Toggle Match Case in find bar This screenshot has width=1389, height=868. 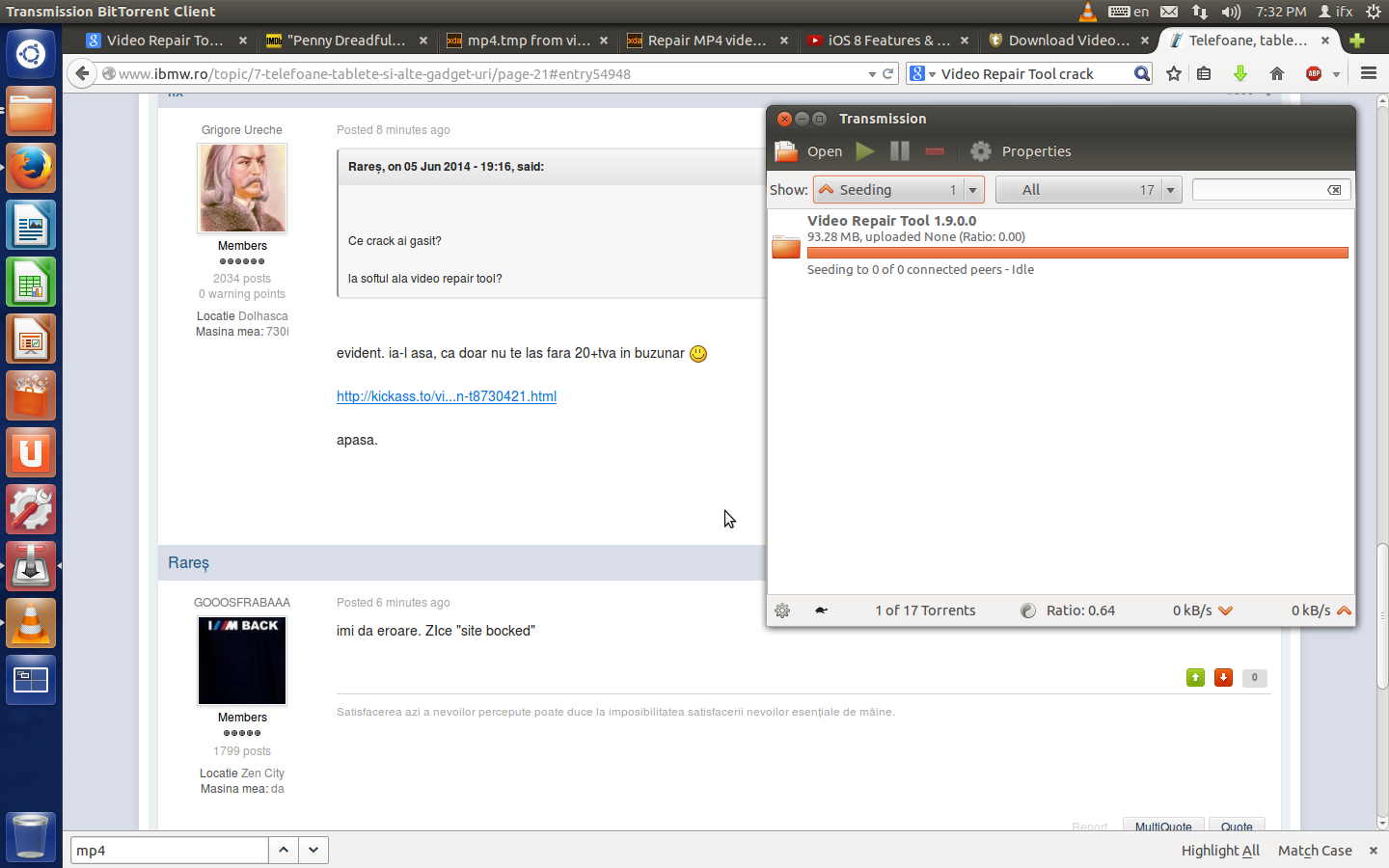point(1315,851)
